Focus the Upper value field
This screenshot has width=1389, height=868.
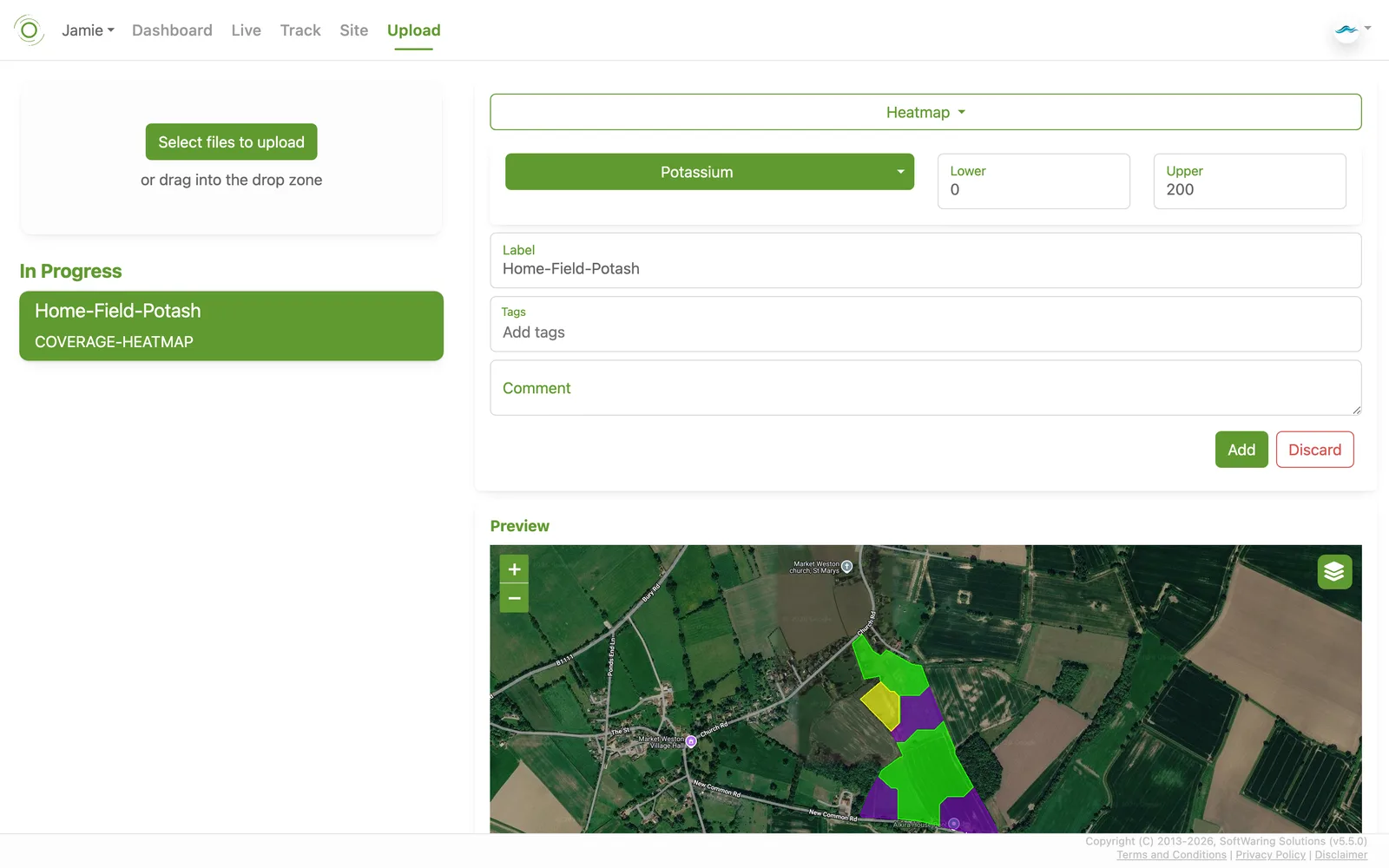pyautogui.click(x=1249, y=181)
